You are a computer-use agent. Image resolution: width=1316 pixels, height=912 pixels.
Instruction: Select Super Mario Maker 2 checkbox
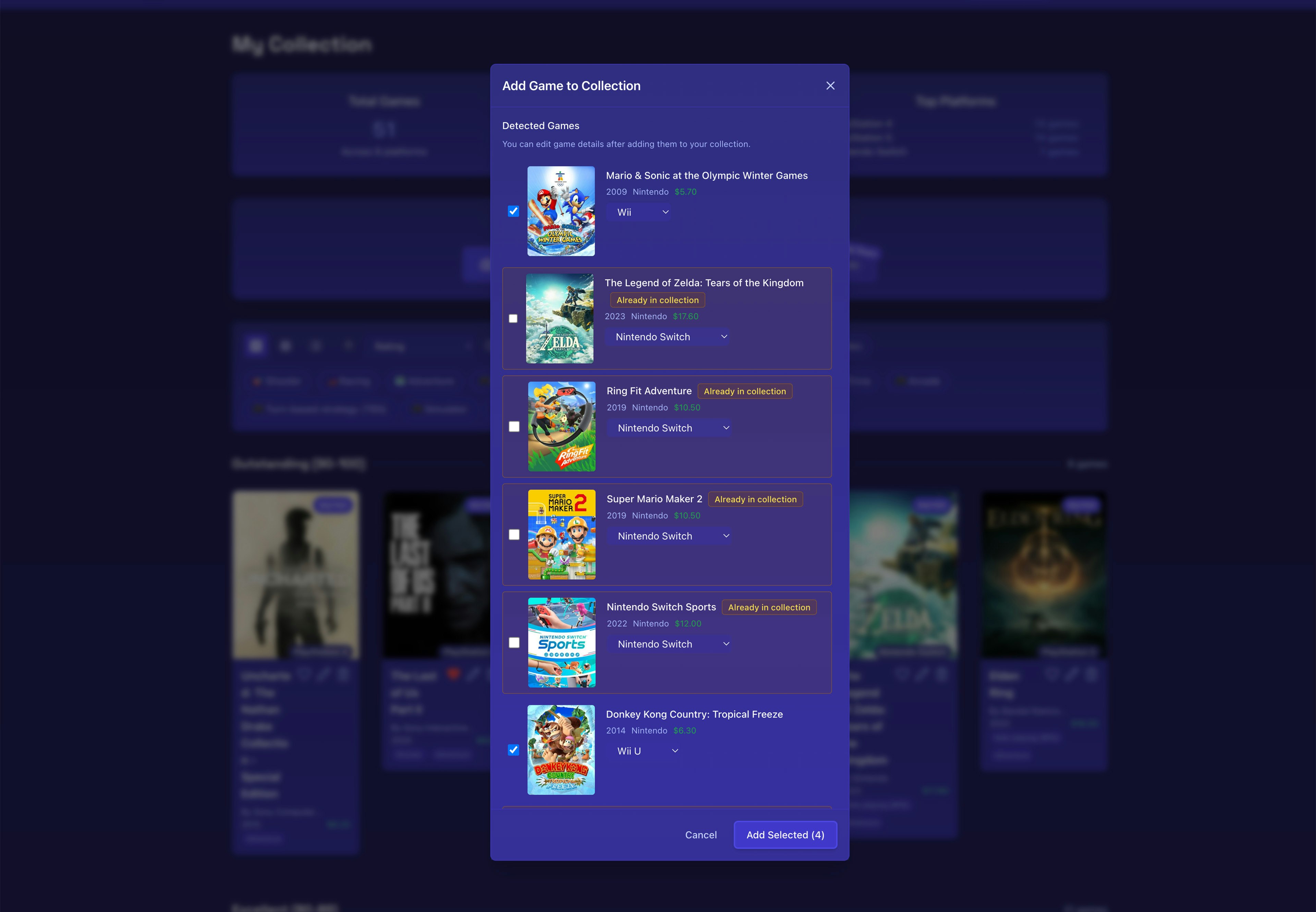(514, 535)
